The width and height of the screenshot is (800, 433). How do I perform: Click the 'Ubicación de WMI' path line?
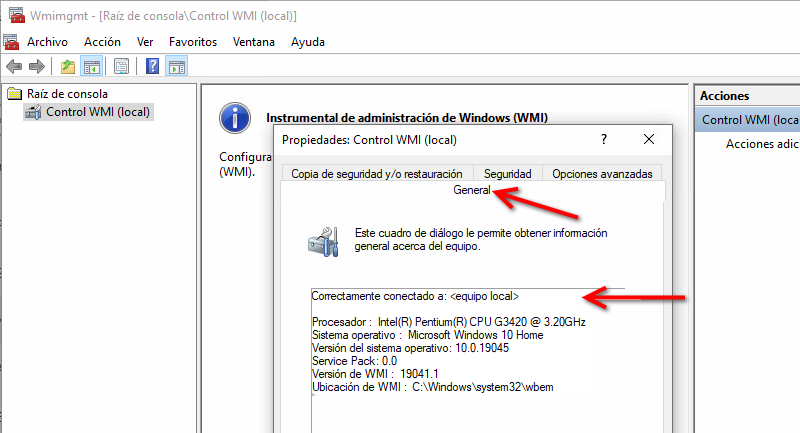[x=433, y=387]
